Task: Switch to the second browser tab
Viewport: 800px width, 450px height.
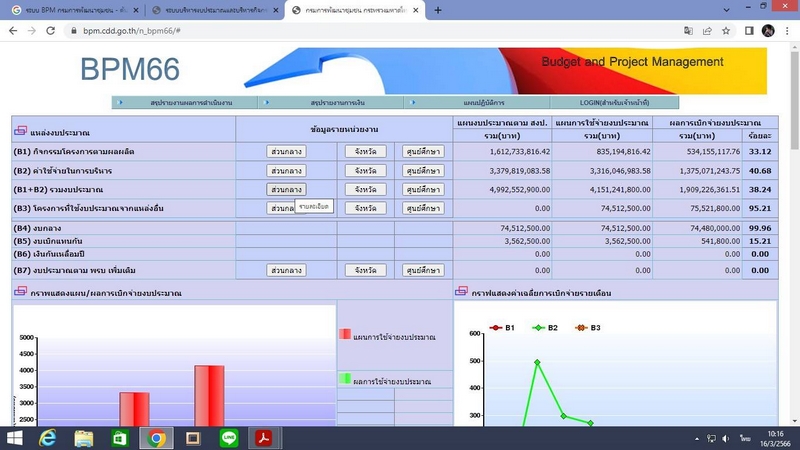Action: click(x=215, y=10)
